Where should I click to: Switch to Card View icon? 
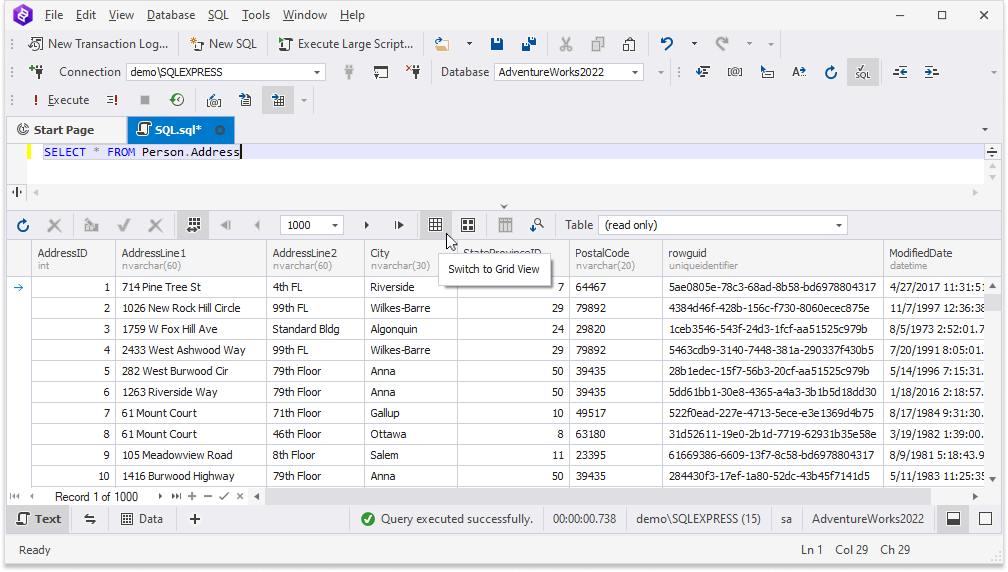468,225
